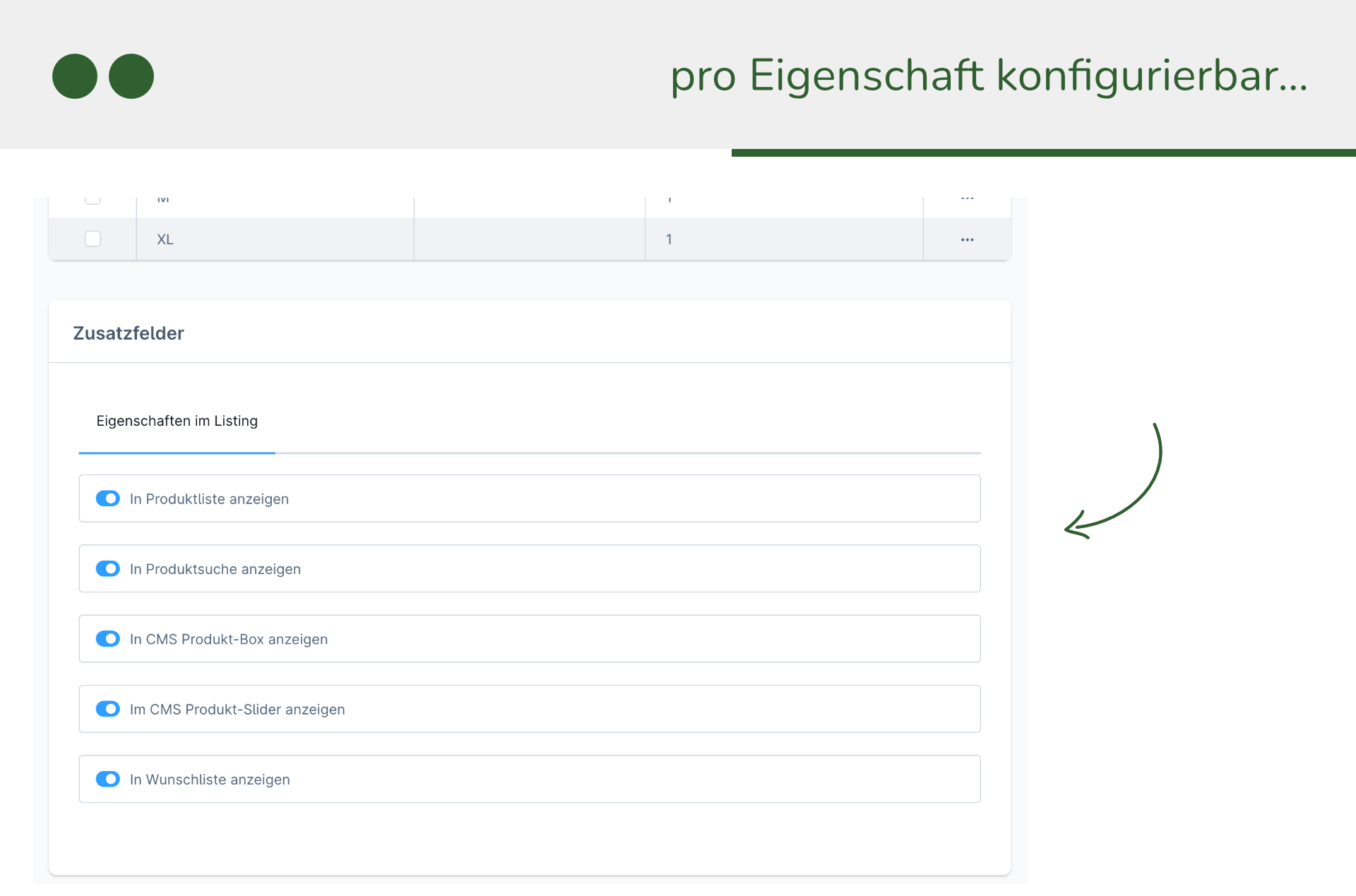Viewport: 1356px width, 896px height.
Task: Open the XL row three-dot context menu
Action: point(967,240)
